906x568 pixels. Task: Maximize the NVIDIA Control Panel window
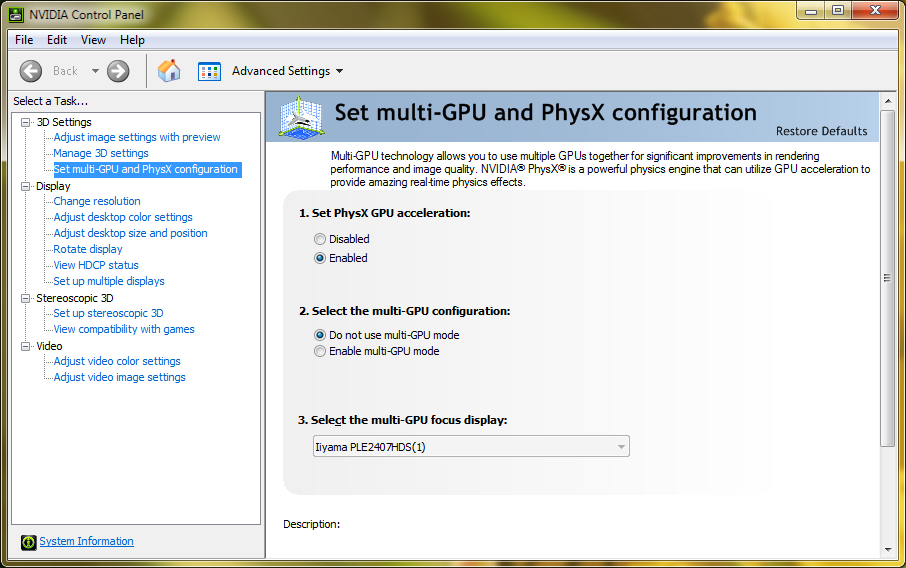(x=837, y=11)
